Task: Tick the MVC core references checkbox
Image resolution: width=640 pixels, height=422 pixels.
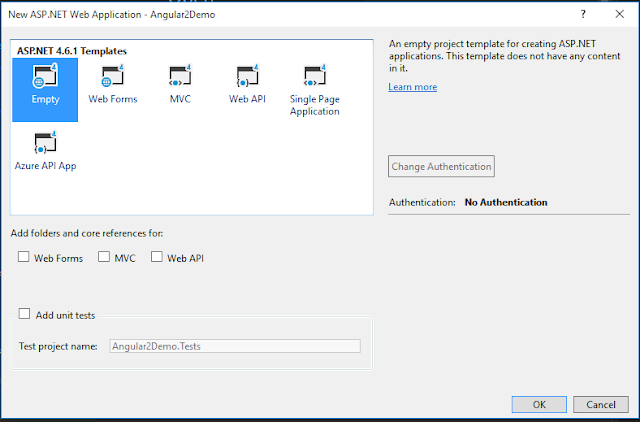Action: [104, 257]
